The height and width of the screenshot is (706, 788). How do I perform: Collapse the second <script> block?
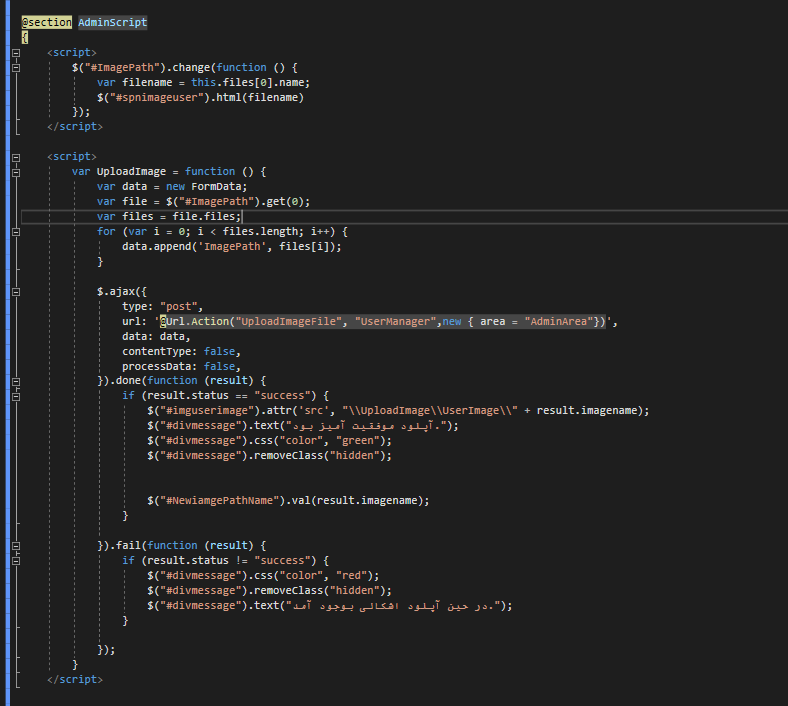tap(16, 157)
